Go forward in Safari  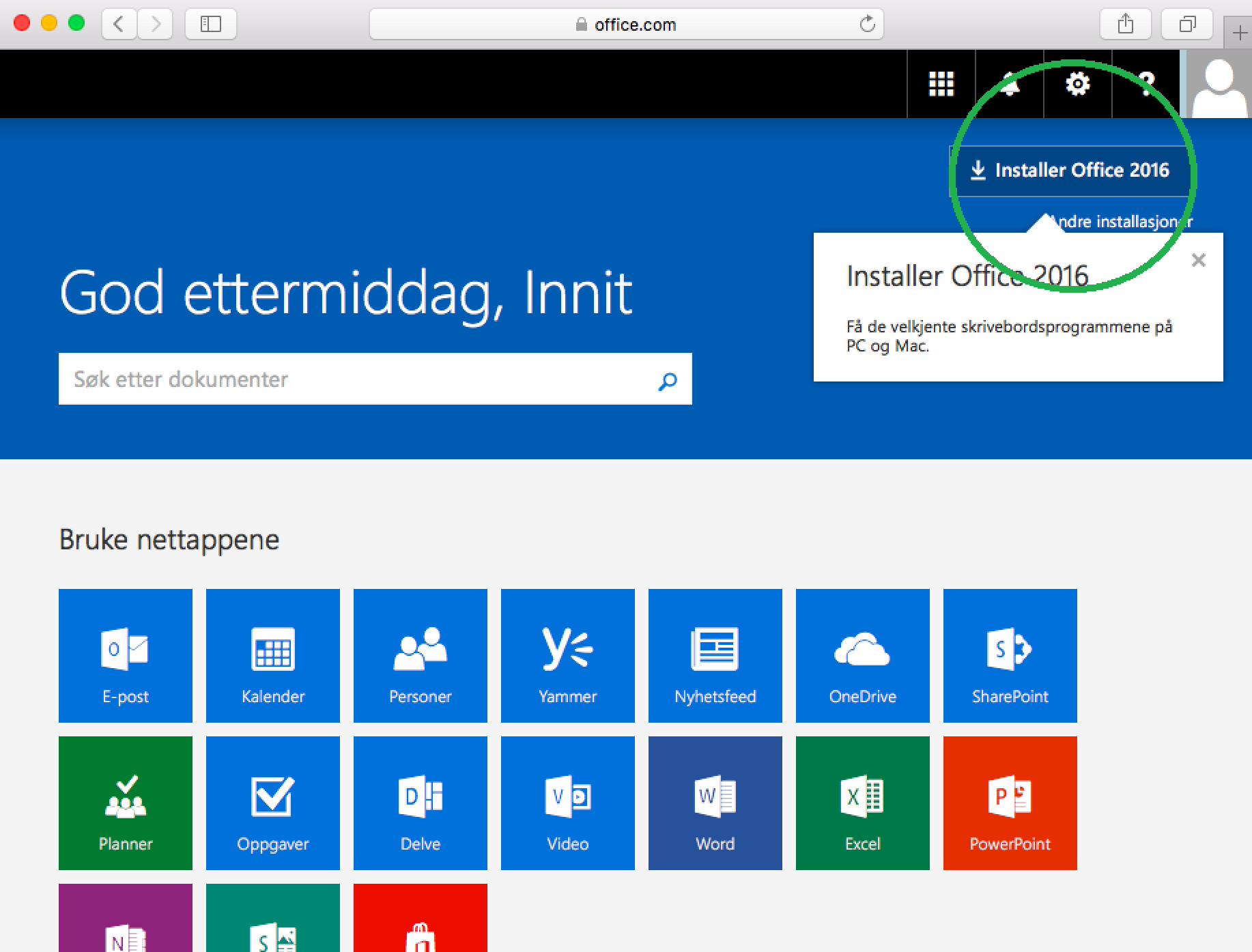tap(155, 24)
